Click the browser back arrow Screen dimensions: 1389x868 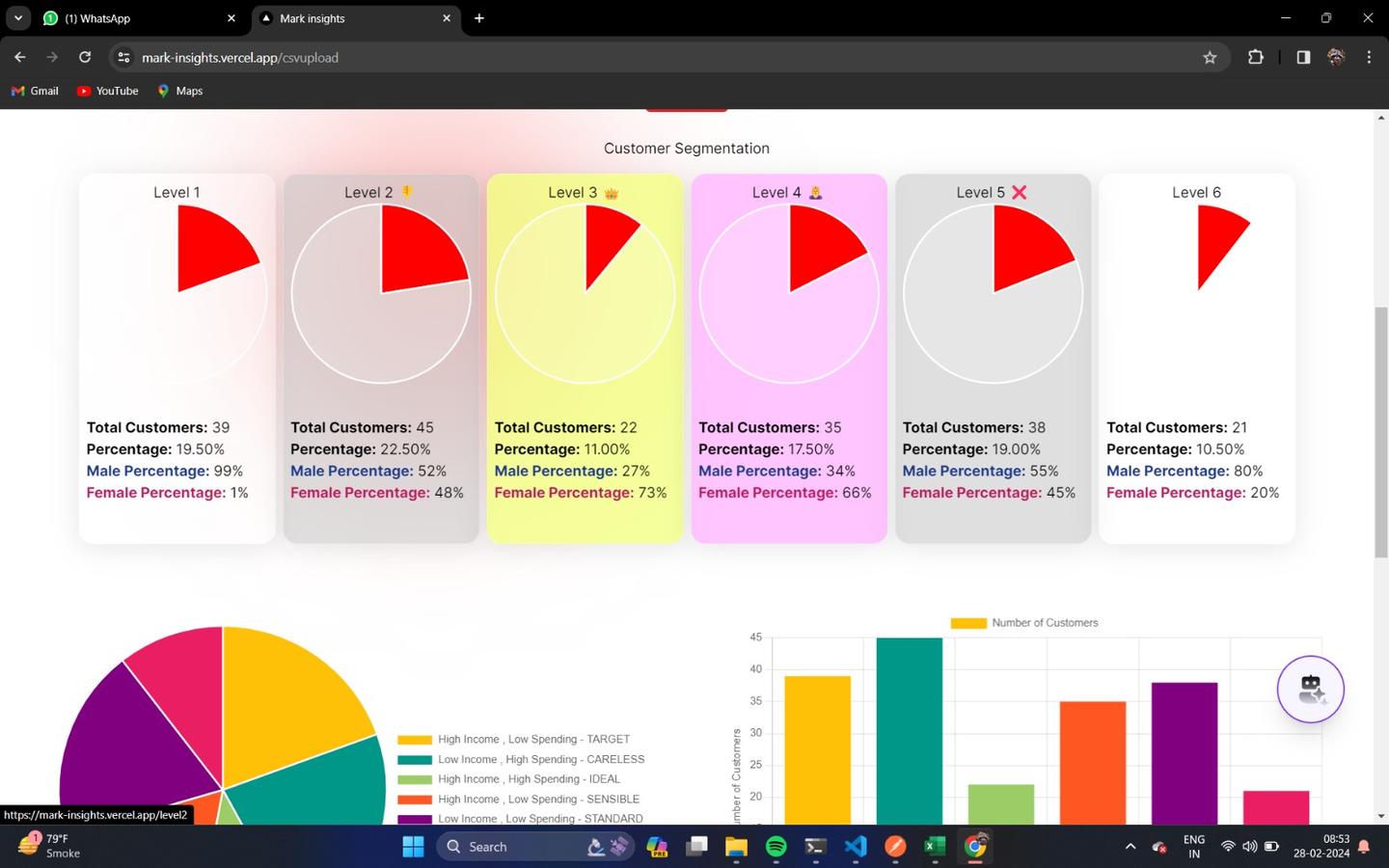tap(20, 57)
